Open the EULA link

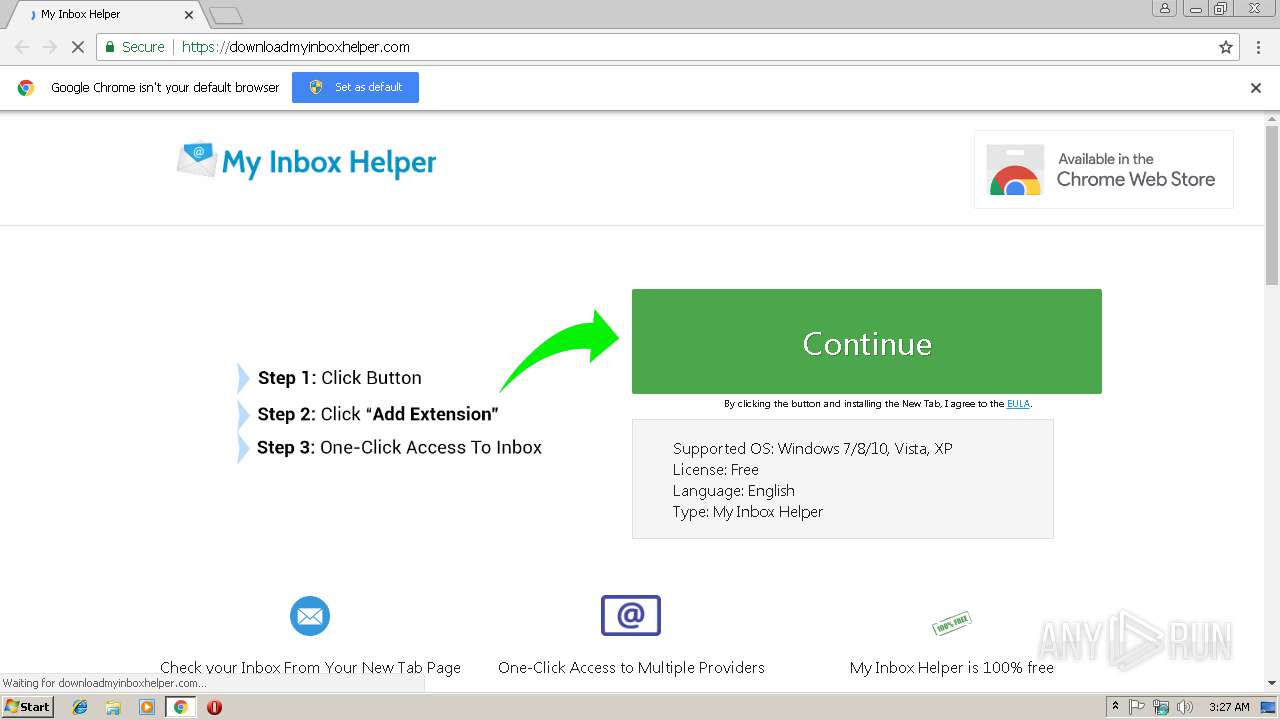1018,404
